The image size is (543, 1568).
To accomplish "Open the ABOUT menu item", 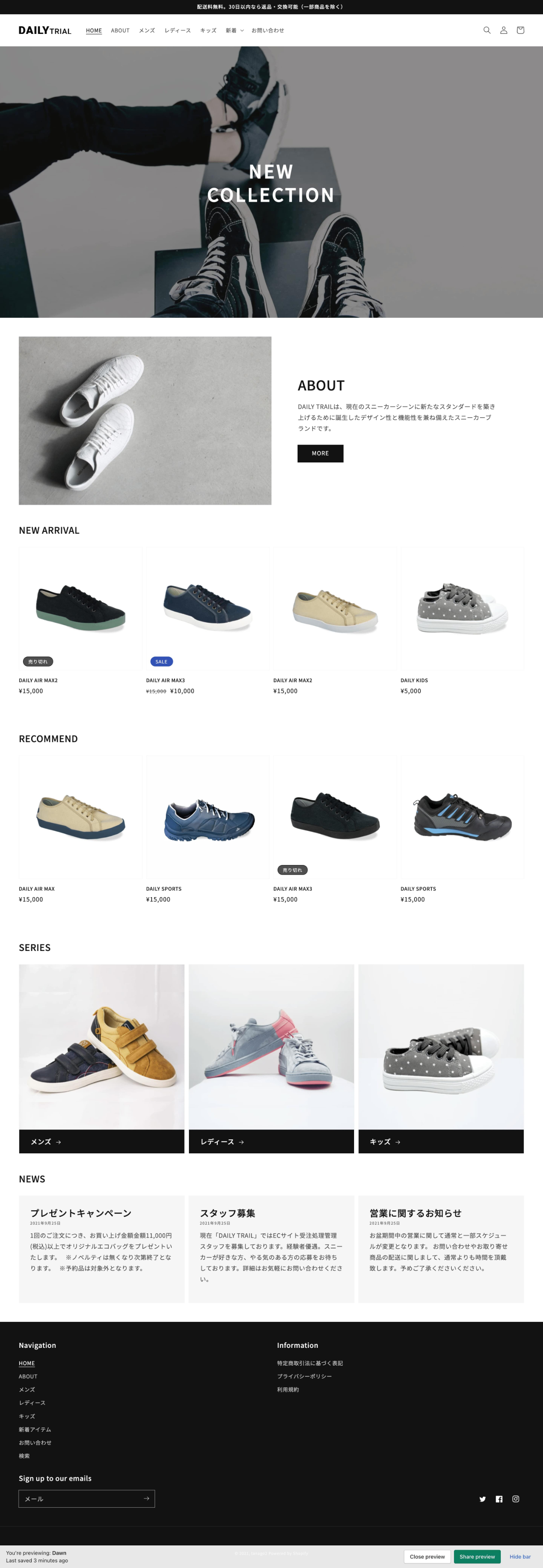I will [120, 30].
